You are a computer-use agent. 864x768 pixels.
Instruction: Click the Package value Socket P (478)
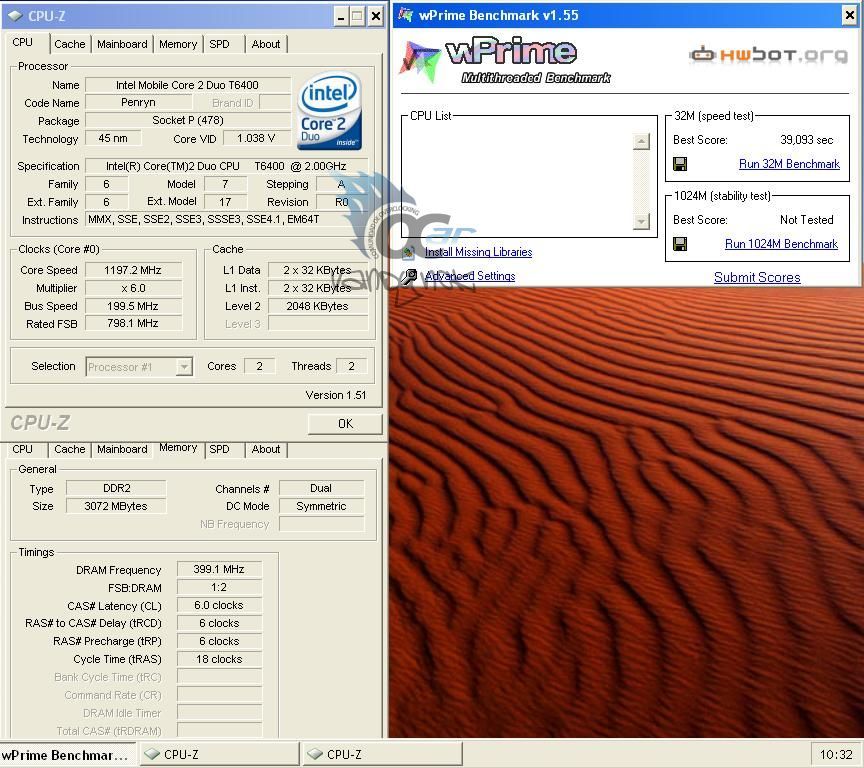click(x=188, y=120)
